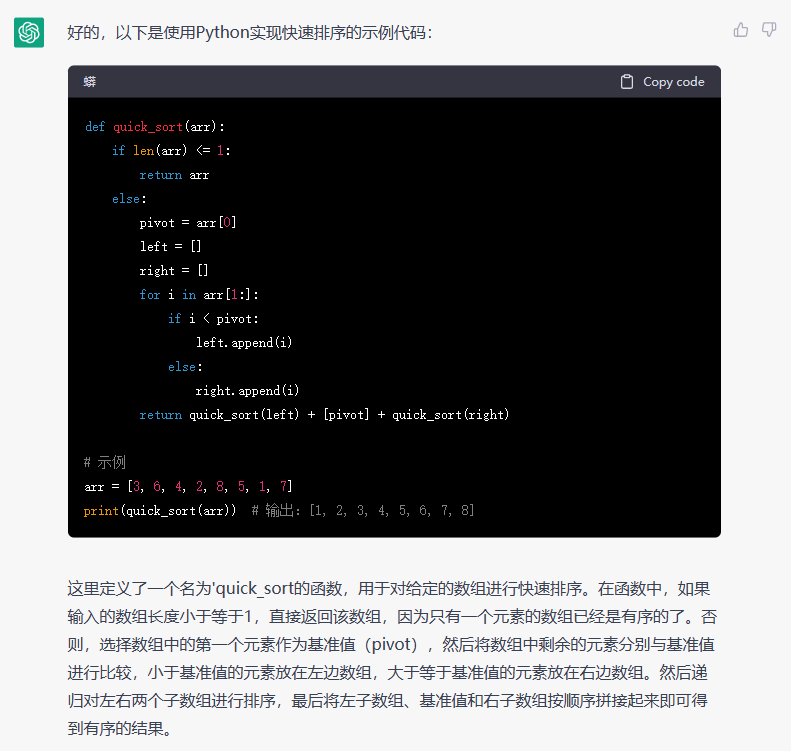Viewport: 791px width, 751px height.
Task: Click the '# 输出: [1, 2, 3...]' comment
Action: point(363,510)
